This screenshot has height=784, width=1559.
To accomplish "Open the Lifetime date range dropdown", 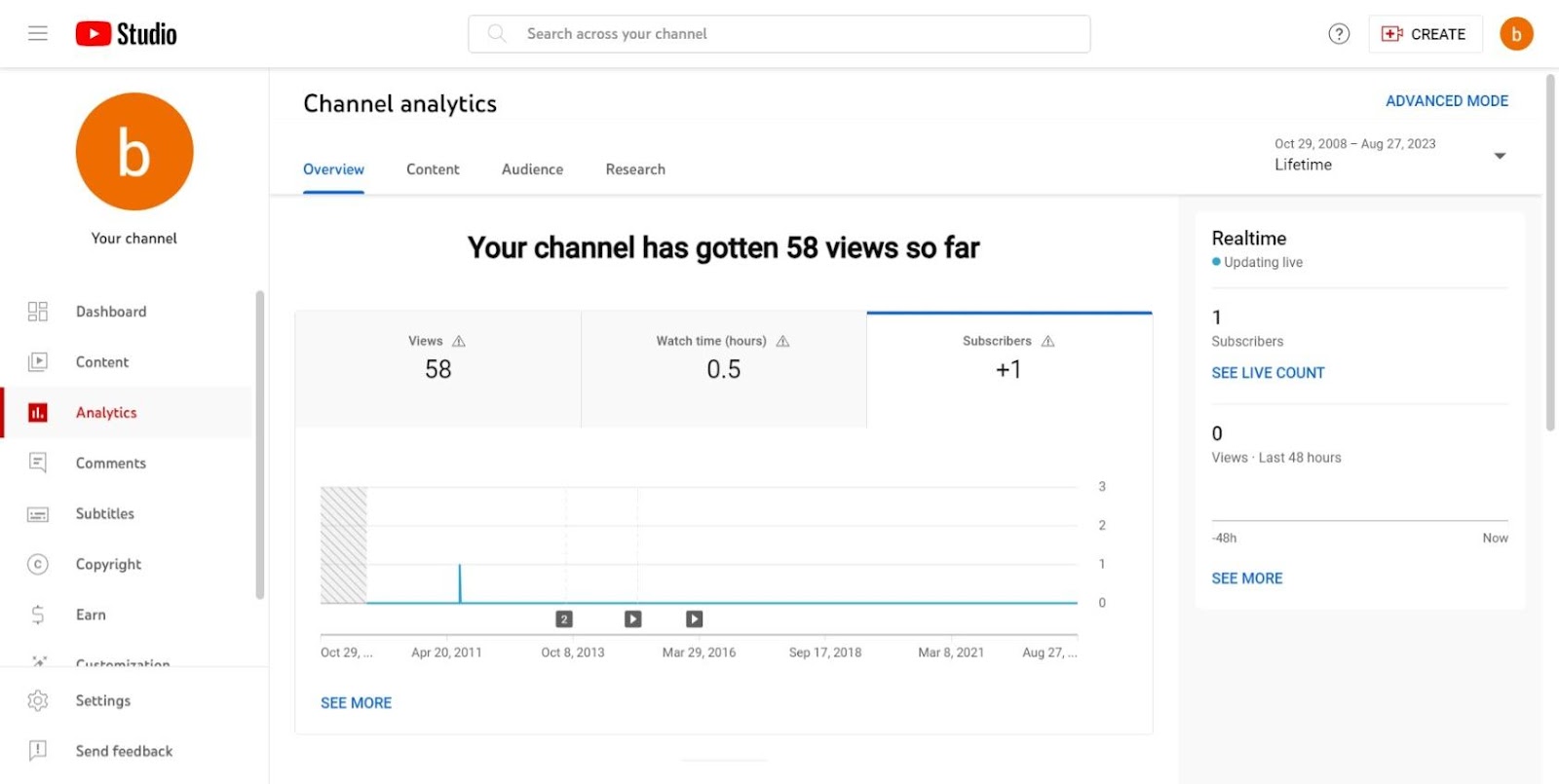I will click(1390, 155).
